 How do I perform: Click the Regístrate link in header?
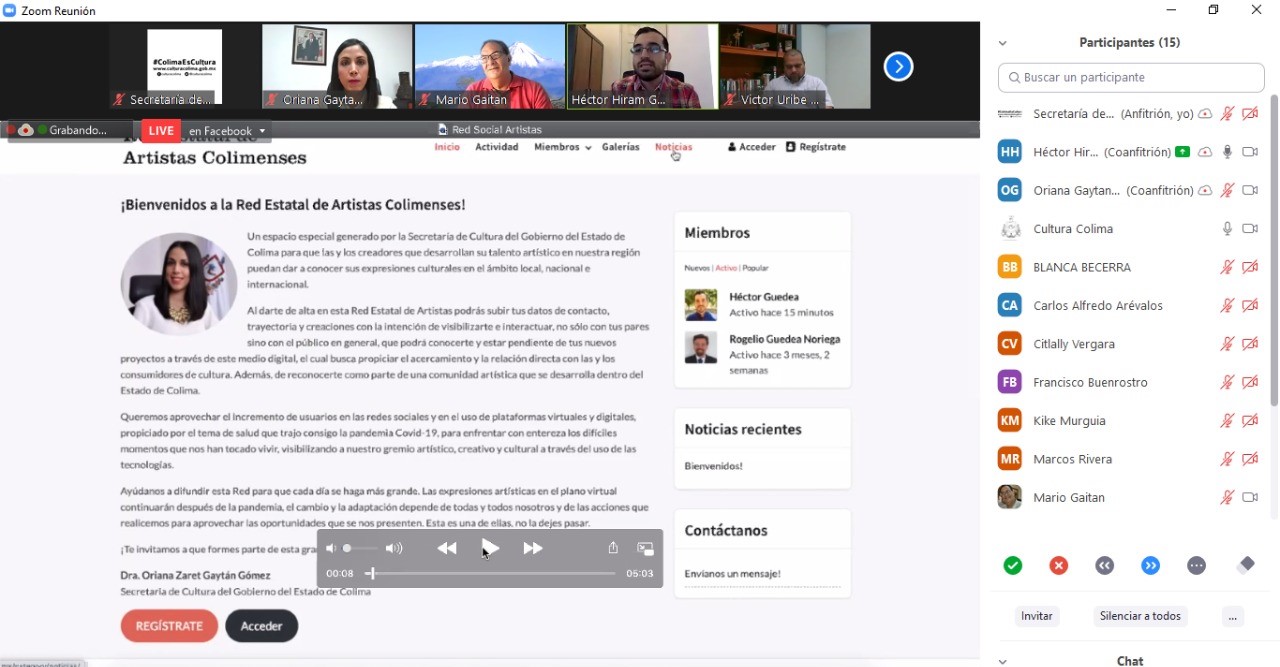pos(816,147)
